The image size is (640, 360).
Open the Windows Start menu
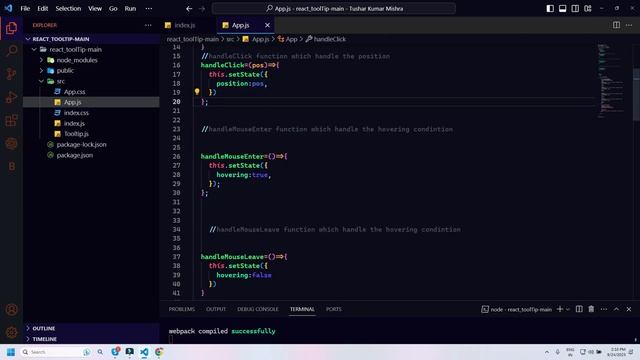point(11,352)
